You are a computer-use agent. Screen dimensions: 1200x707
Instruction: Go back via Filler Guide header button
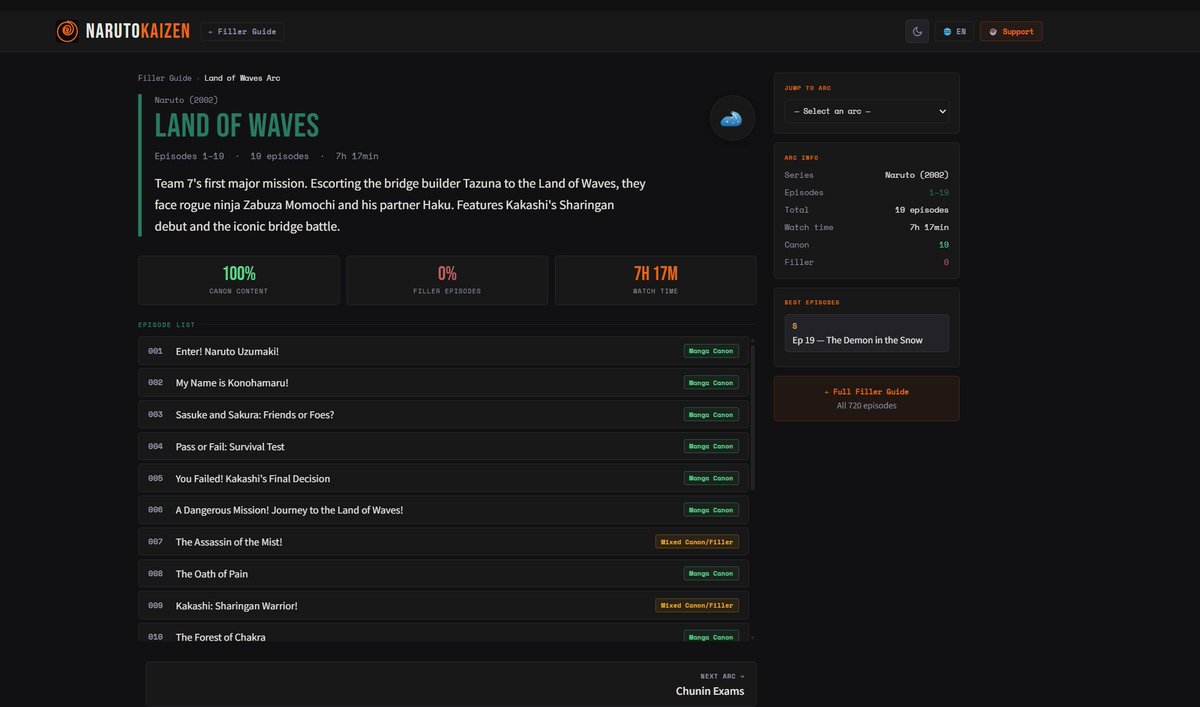coord(243,32)
